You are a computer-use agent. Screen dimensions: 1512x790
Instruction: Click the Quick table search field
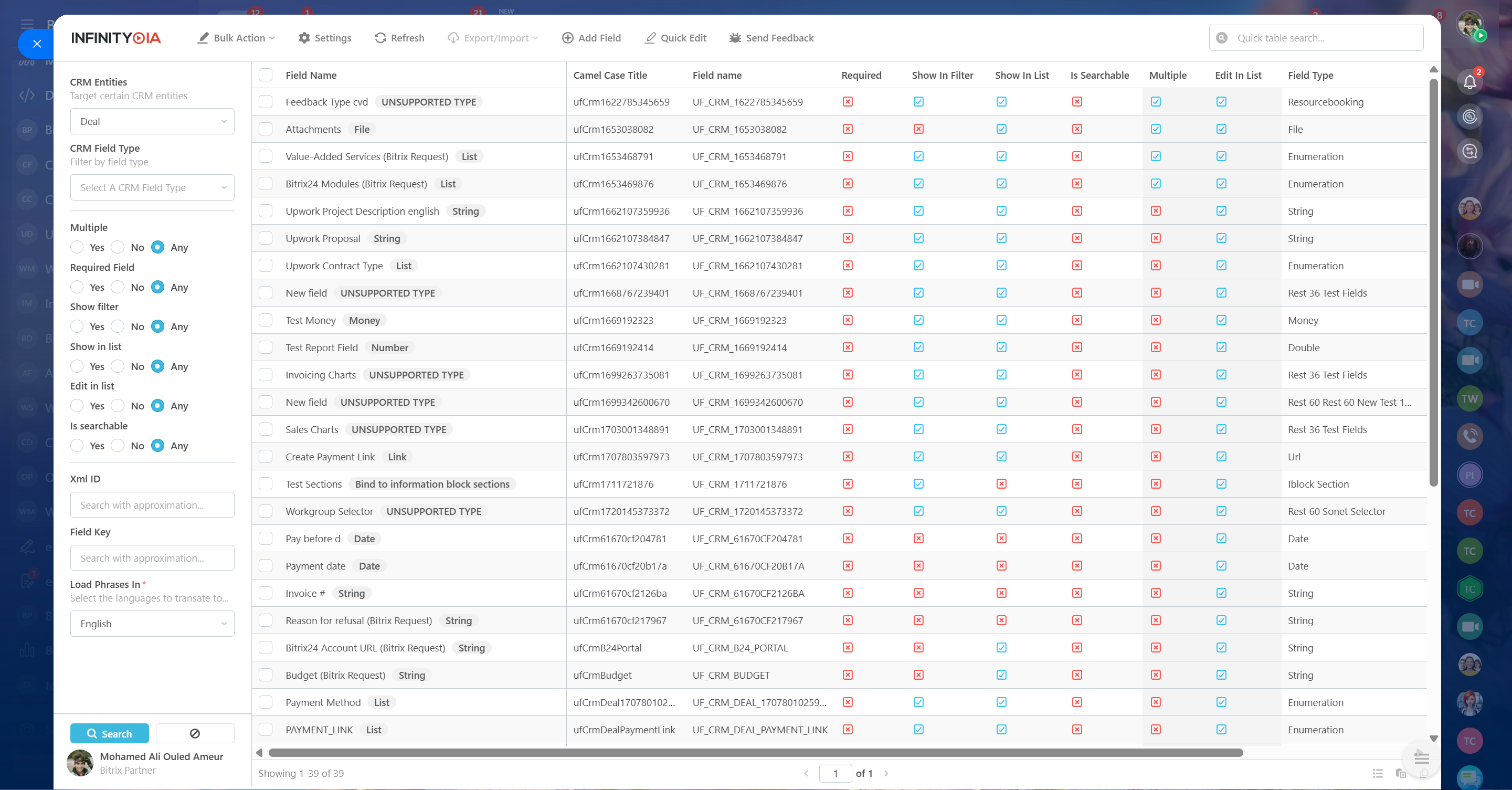pyautogui.click(x=1327, y=38)
